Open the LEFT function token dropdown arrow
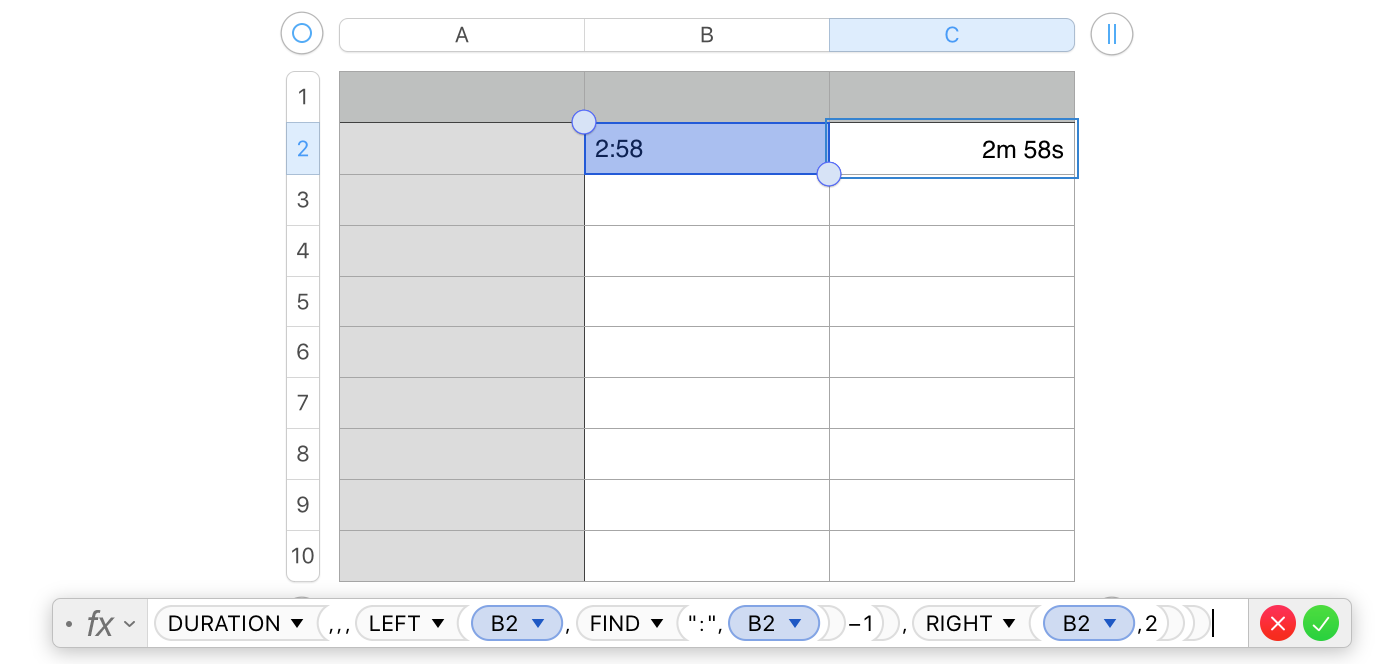Image resolution: width=1378 pixels, height=664 pixels. (x=437, y=624)
